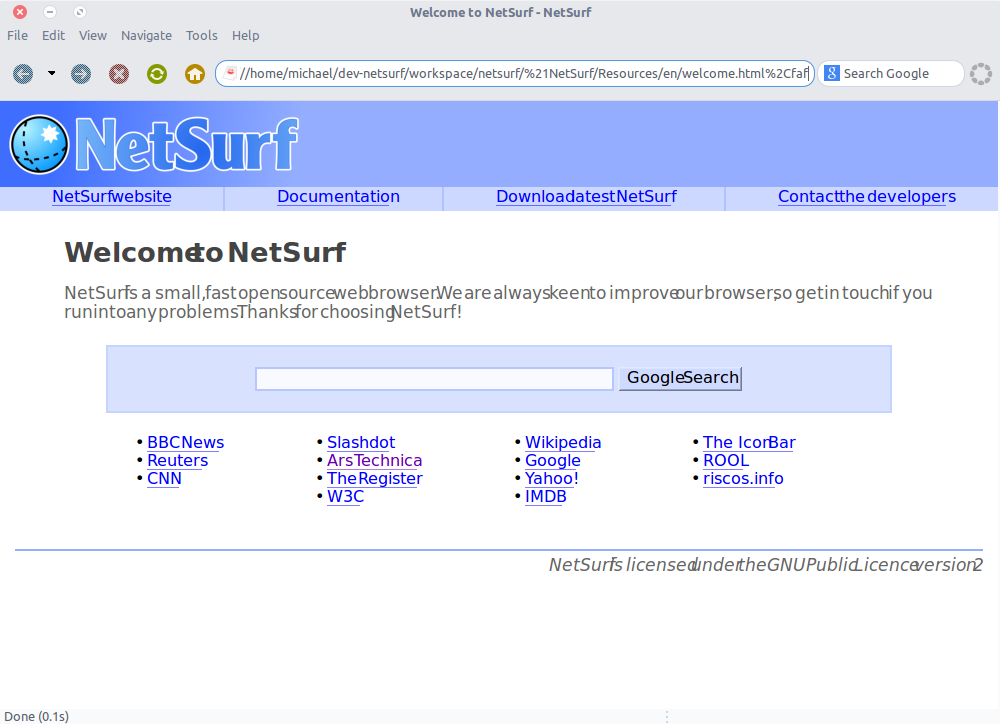Expand the Tools menu

(x=201, y=35)
